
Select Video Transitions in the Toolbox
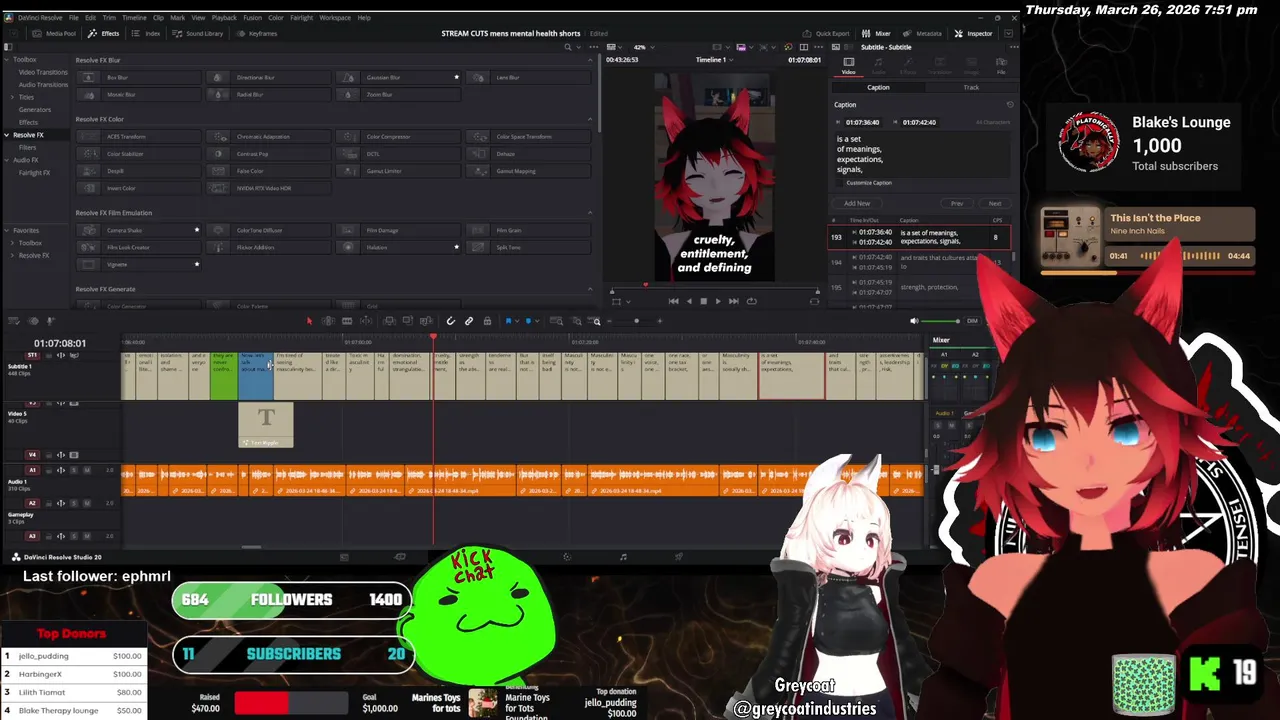pos(43,72)
